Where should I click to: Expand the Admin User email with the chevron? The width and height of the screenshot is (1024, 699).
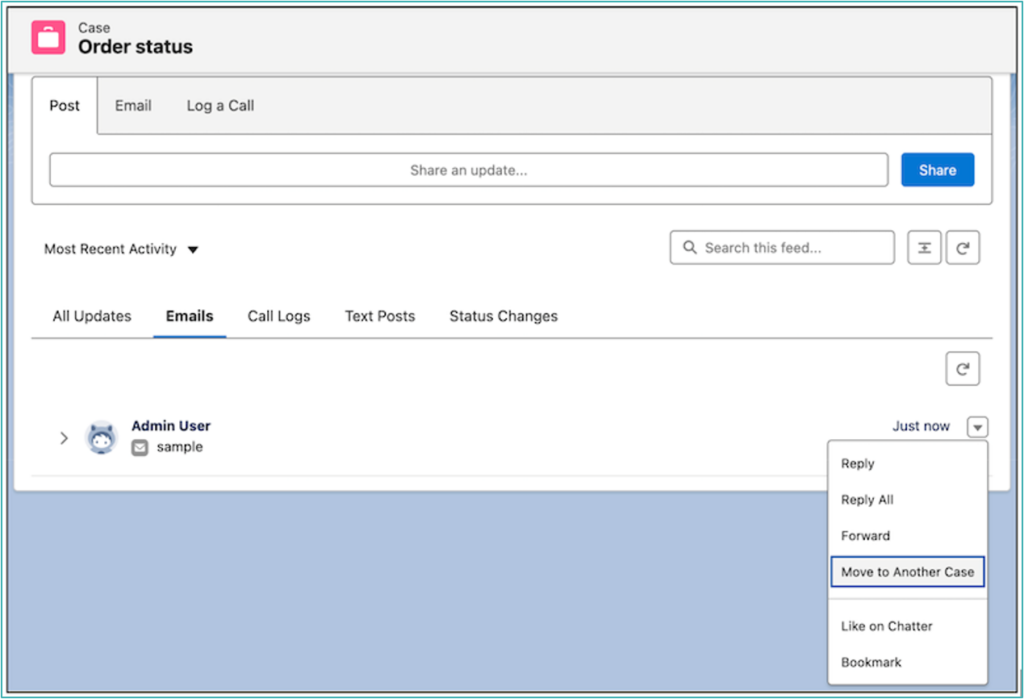pos(64,438)
